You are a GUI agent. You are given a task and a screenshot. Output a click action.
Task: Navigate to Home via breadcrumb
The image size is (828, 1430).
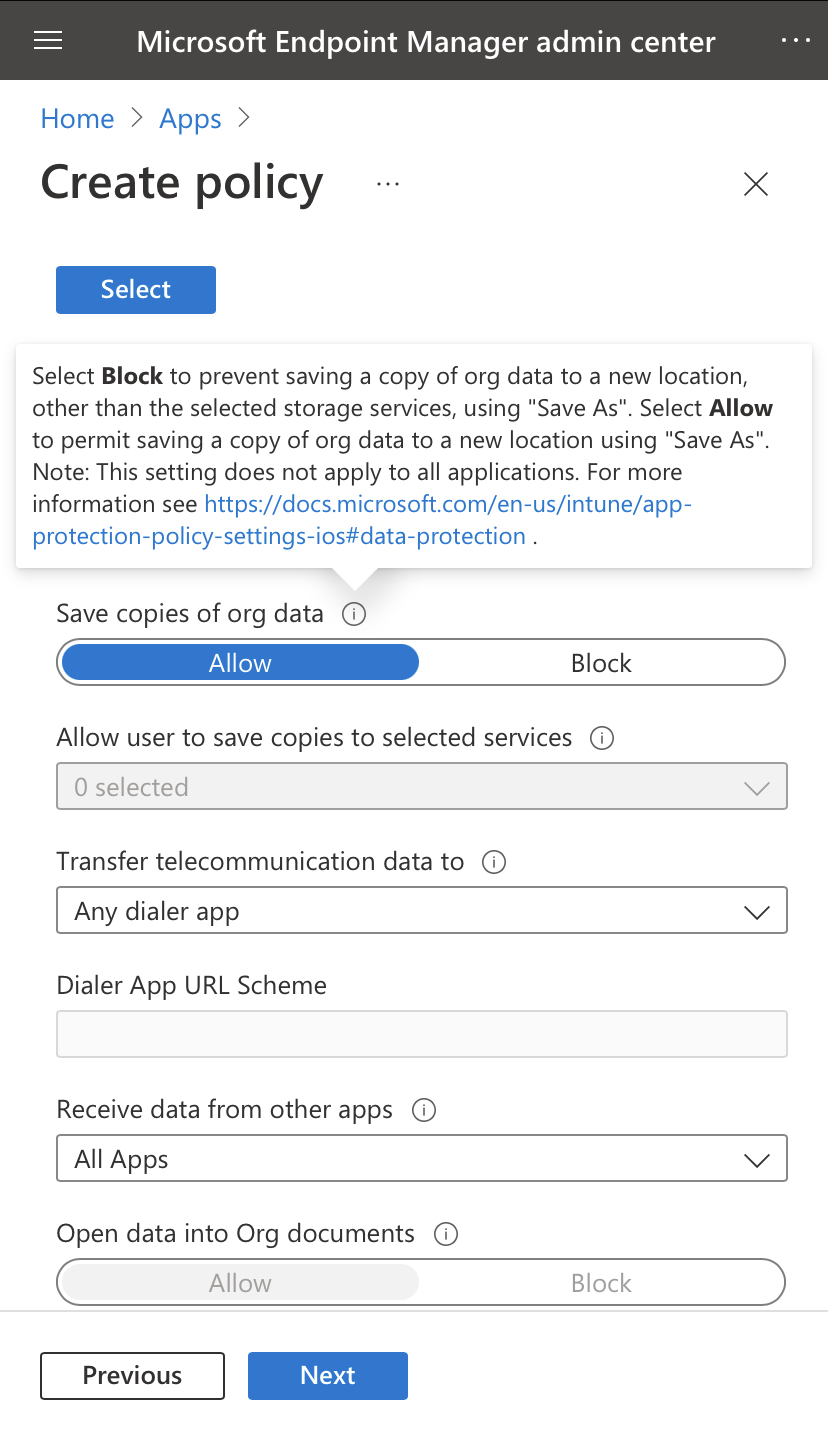tap(77, 118)
